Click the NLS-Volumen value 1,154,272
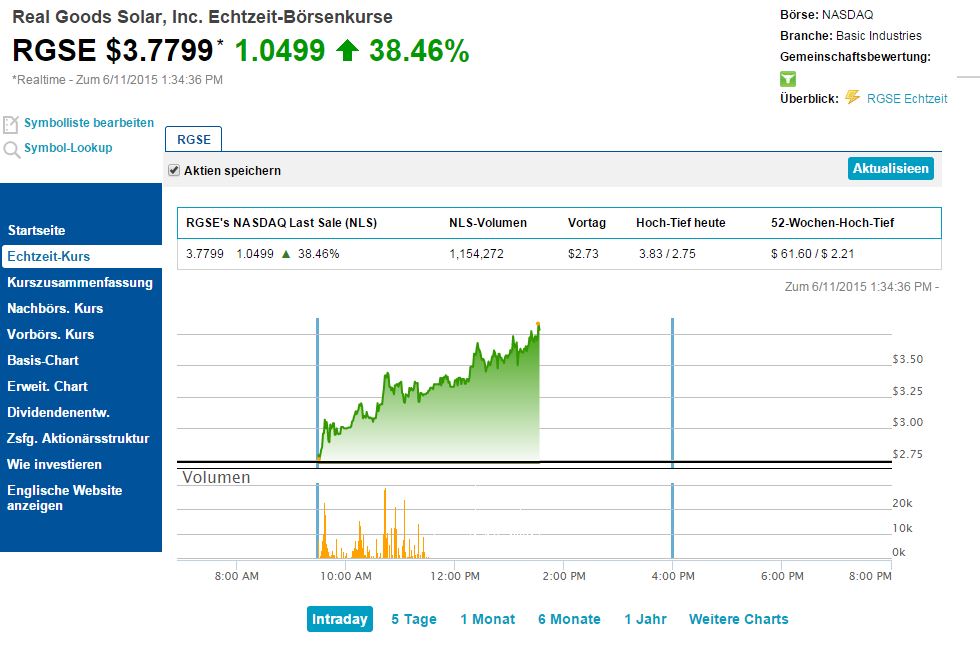Viewport: 980px width, 661px height. (476, 254)
